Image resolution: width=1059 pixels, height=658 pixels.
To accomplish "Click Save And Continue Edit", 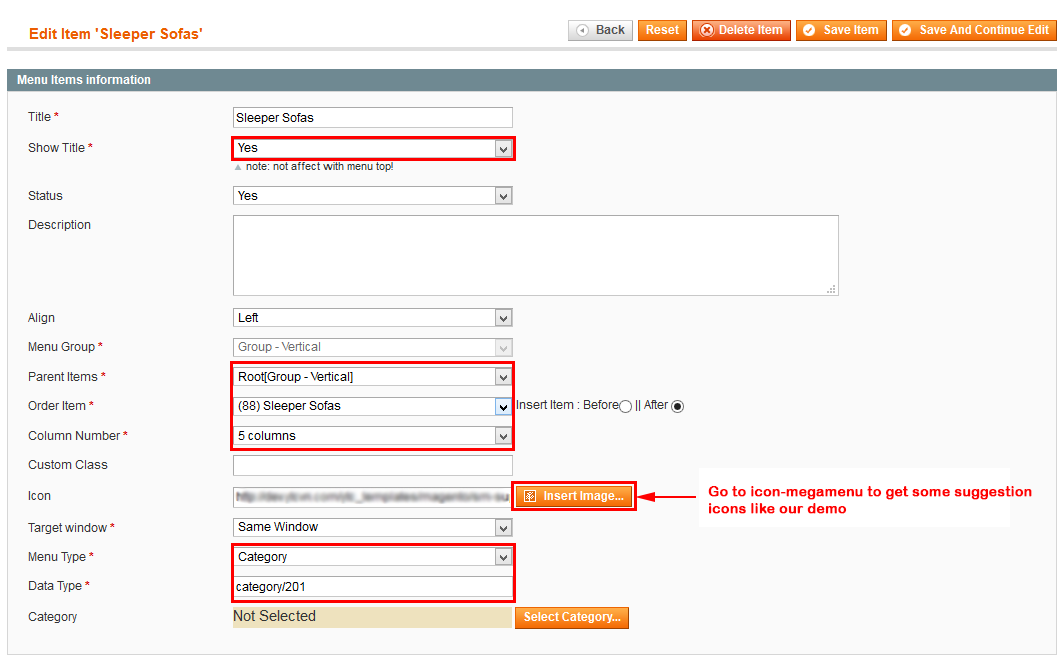I will pyautogui.click(x=974, y=30).
